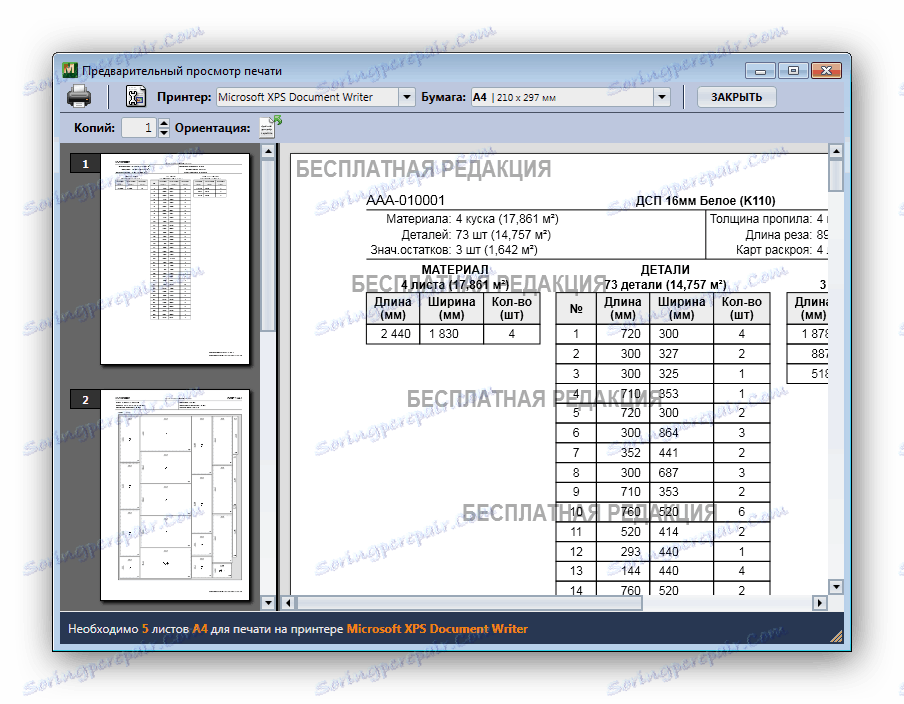Select page 2 thumbnail
904x704 pixels.
point(175,495)
